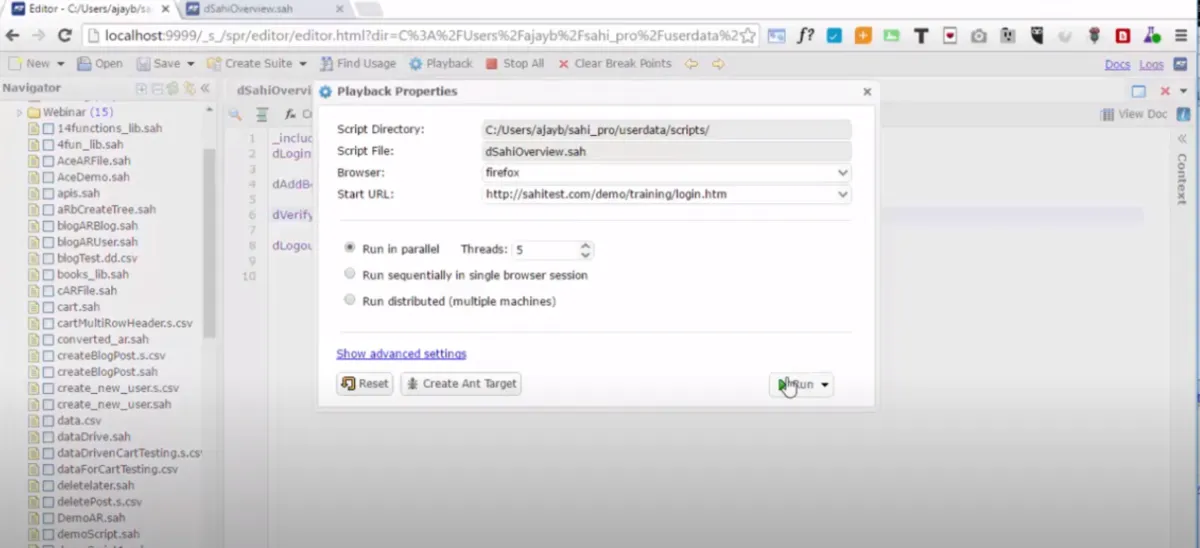Open the editor tab options dropdown arrow
Viewport: 1200px width, 548px height.
[1184, 91]
